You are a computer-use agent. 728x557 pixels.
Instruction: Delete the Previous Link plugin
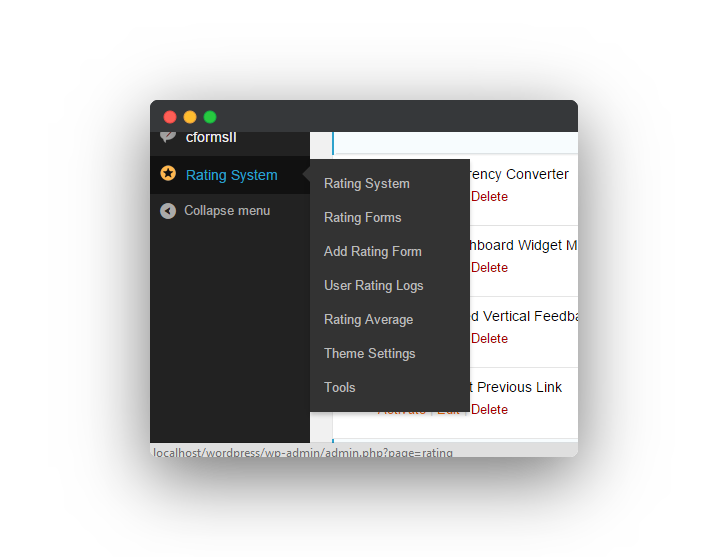[489, 410]
